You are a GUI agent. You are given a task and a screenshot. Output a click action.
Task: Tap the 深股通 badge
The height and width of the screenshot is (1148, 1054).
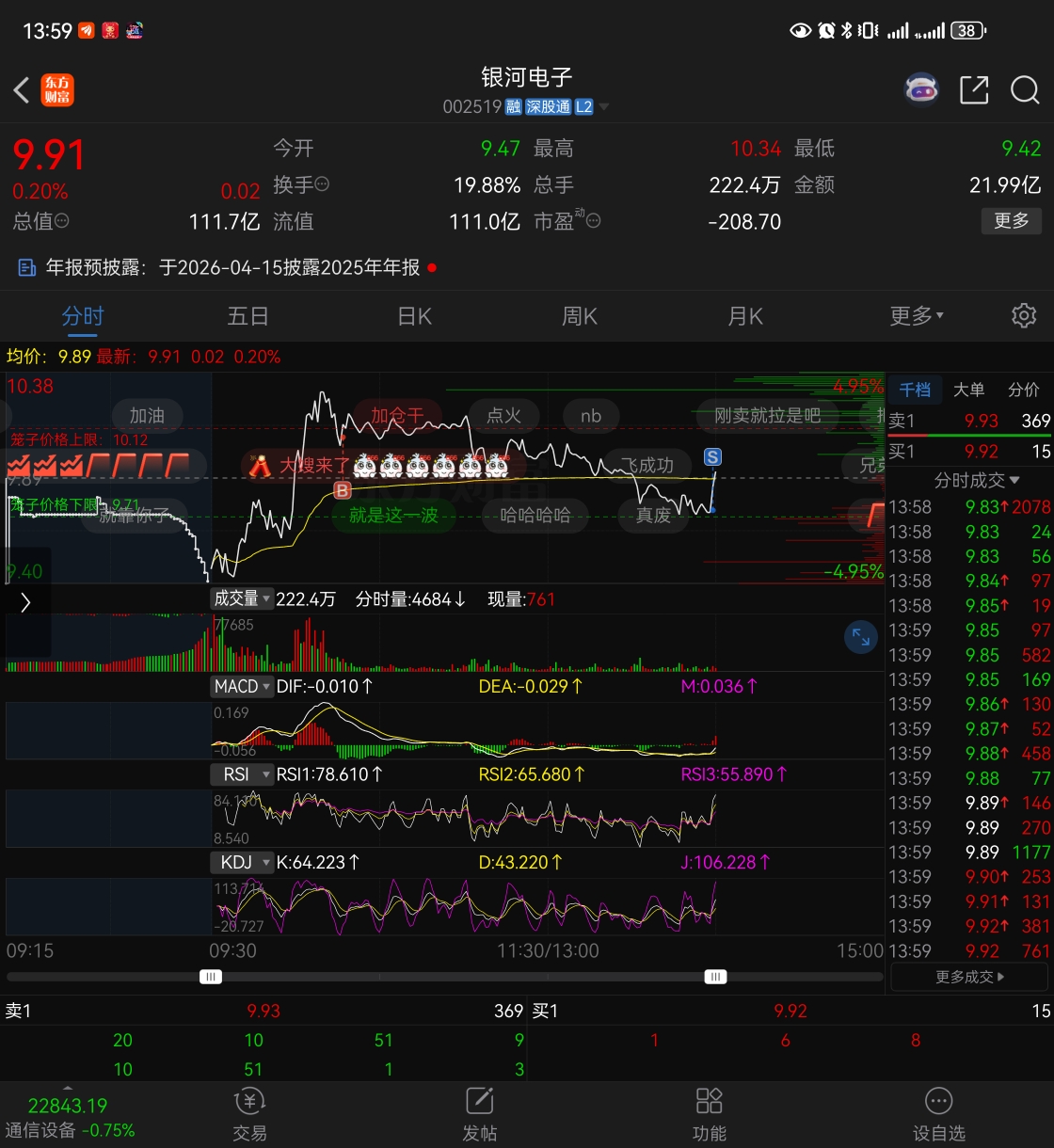click(x=548, y=107)
